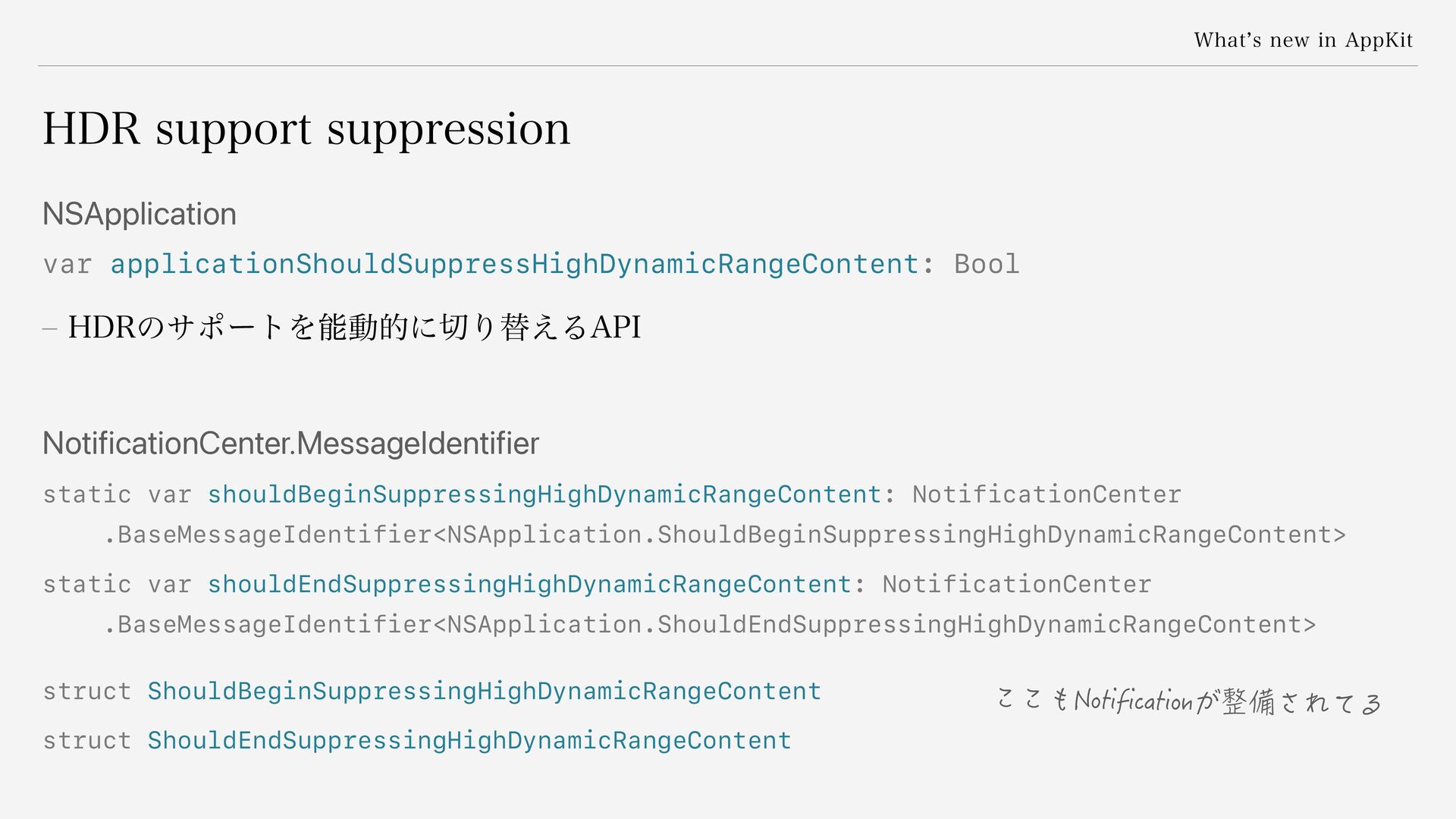The image size is (1456, 819).
Task: Click NotificationCenter type after shouldBeginSuppressing
Action: (1046, 494)
